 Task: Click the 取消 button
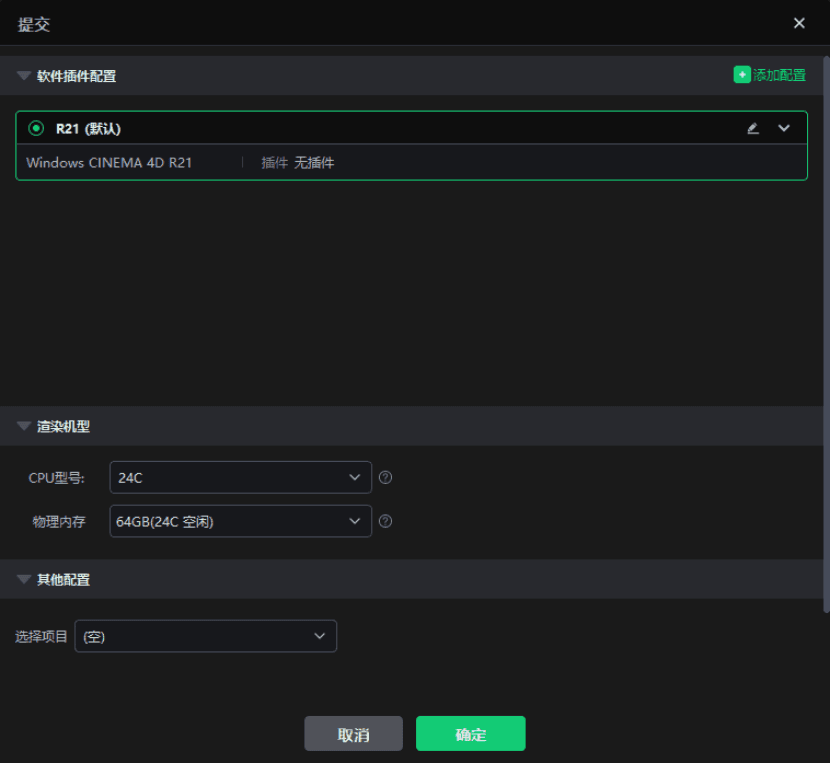point(354,734)
